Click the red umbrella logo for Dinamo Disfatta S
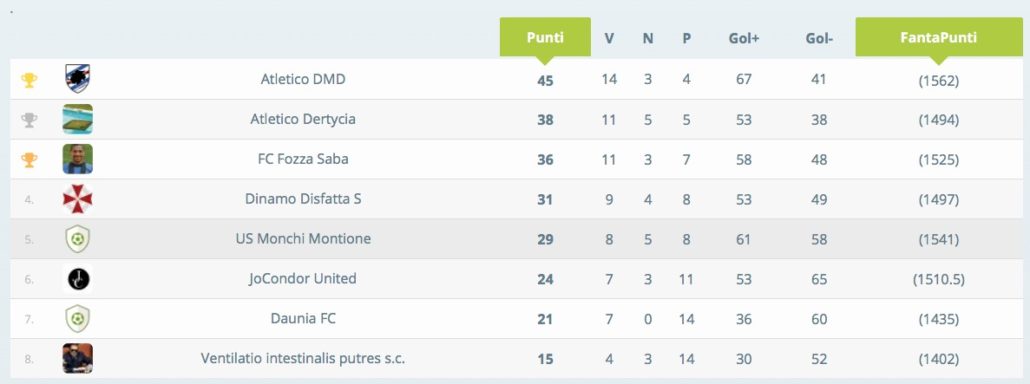The width and height of the screenshot is (1030, 384). click(x=78, y=199)
